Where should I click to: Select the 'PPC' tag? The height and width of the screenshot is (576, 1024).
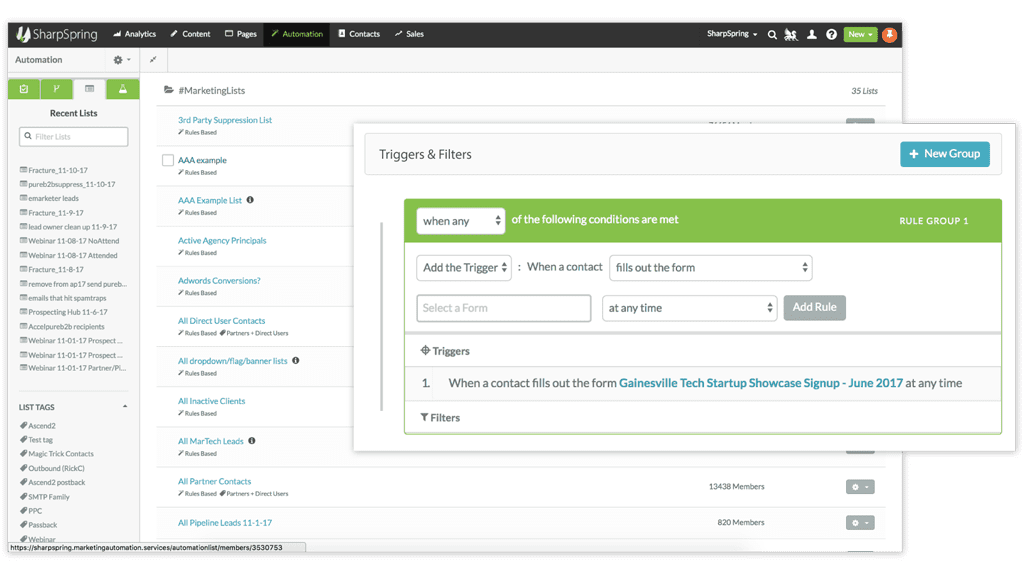pyautogui.click(x=35, y=511)
